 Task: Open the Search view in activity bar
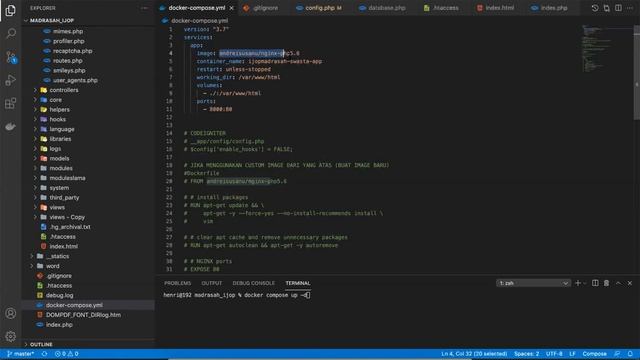coord(11,33)
